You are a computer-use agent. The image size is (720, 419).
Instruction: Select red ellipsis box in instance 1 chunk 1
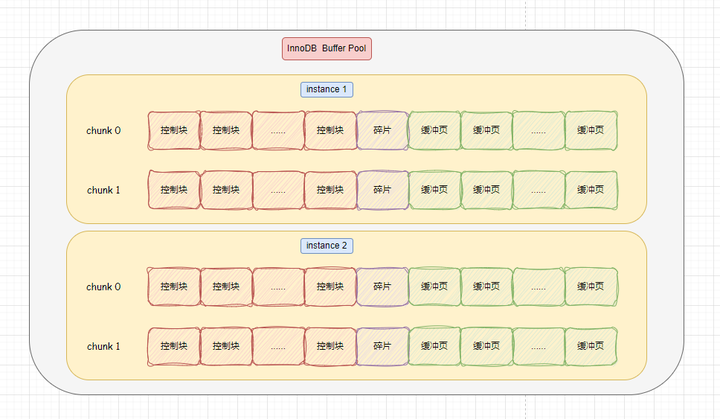(278, 190)
